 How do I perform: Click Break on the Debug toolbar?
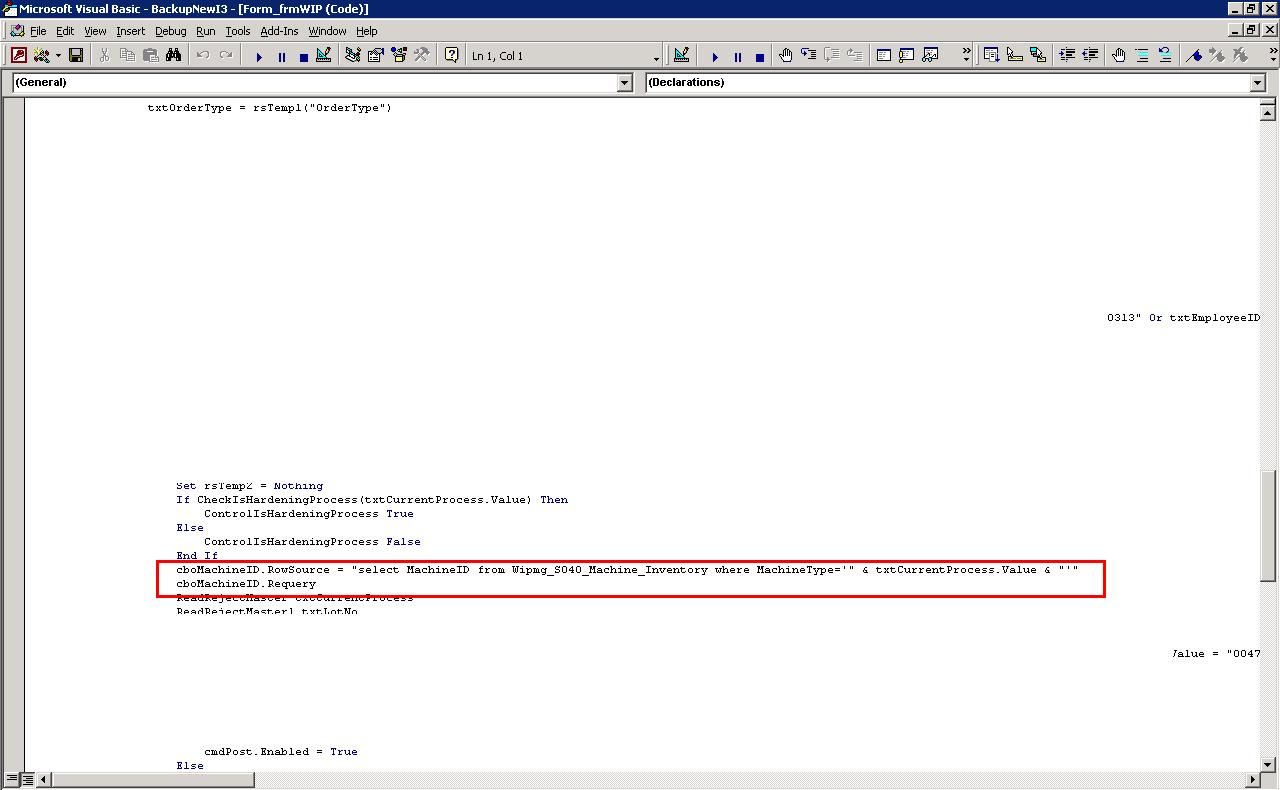tap(738, 57)
